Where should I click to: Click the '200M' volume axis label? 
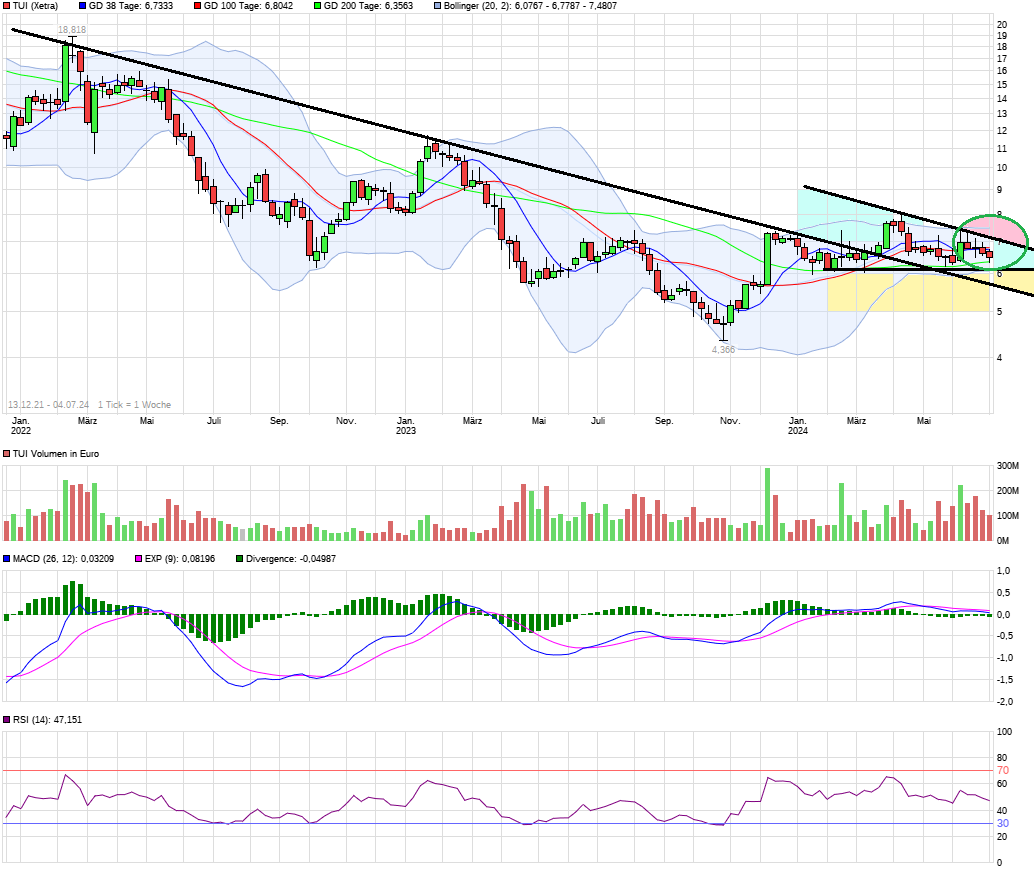click(x=1008, y=491)
